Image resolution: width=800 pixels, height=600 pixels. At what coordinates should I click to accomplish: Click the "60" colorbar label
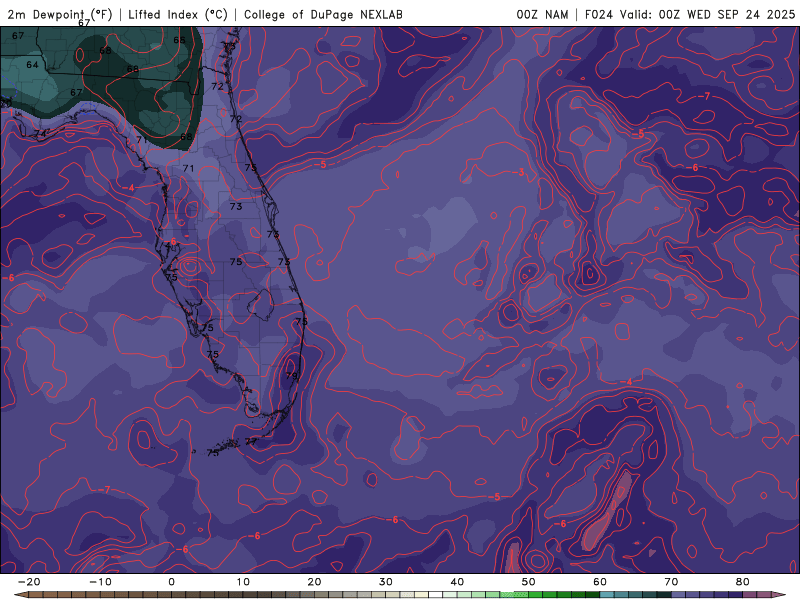(600, 582)
